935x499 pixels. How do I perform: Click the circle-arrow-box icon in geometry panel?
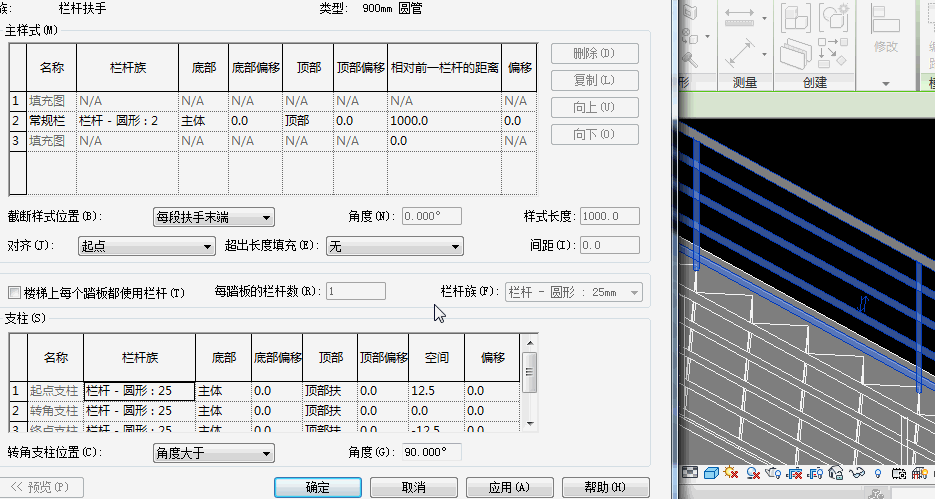688,36
